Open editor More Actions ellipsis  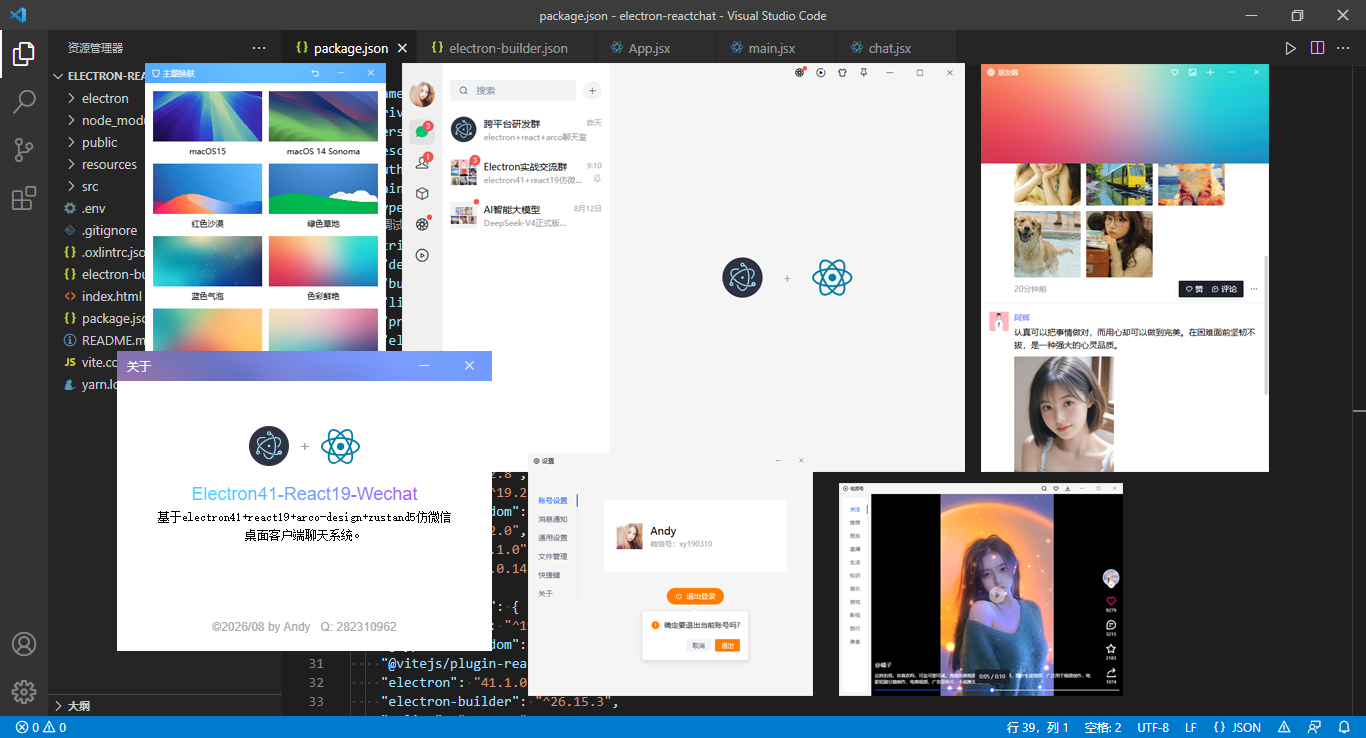(1343, 47)
